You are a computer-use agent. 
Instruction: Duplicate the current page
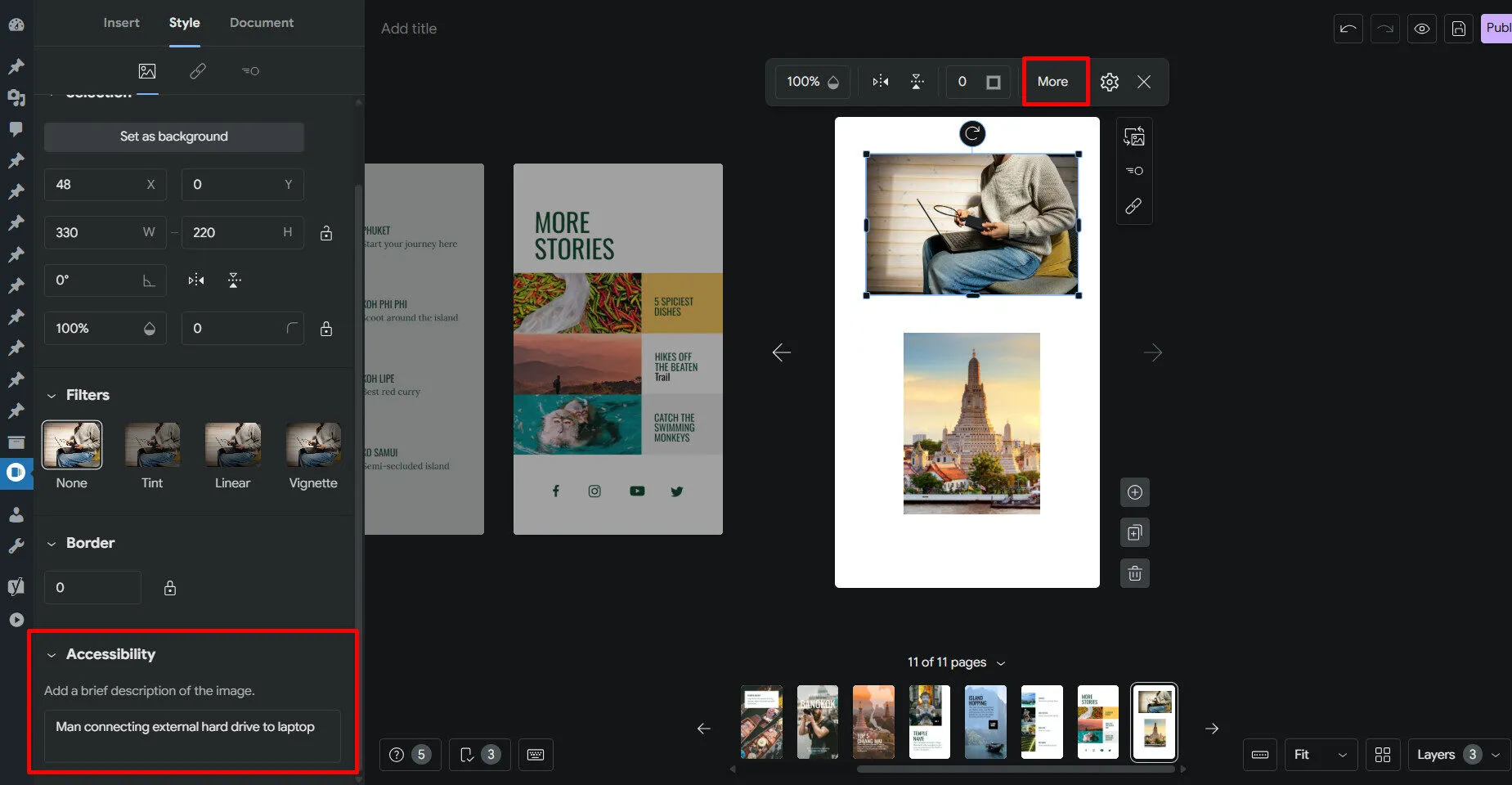point(1134,533)
